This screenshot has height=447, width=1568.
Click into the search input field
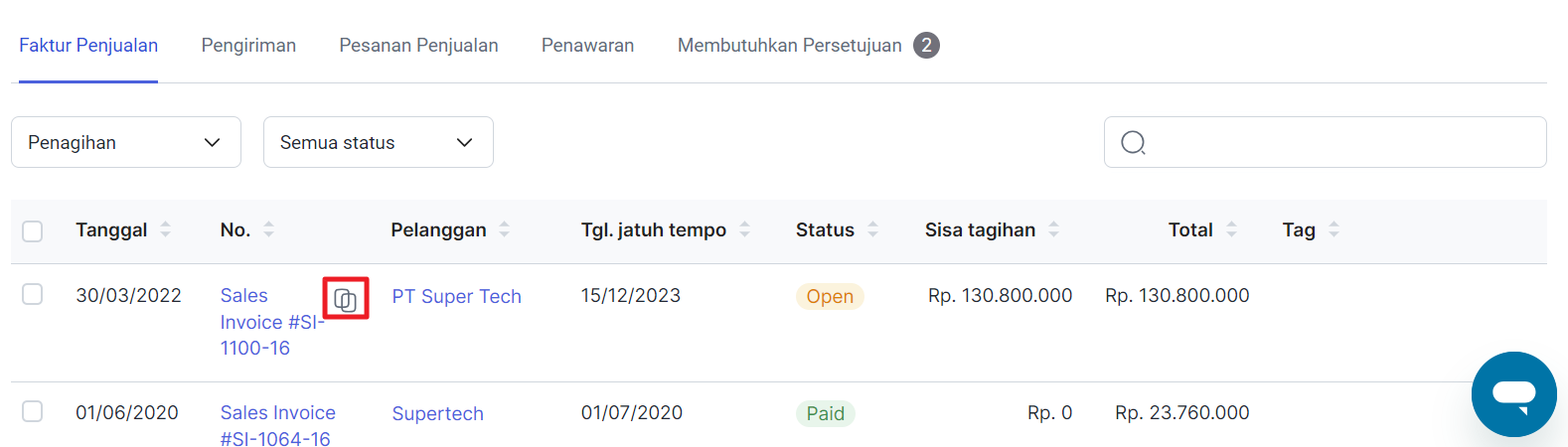point(1326,142)
